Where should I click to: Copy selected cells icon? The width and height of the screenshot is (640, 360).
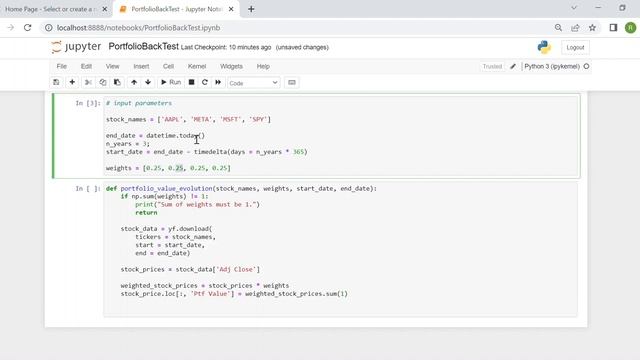click(x=102, y=82)
